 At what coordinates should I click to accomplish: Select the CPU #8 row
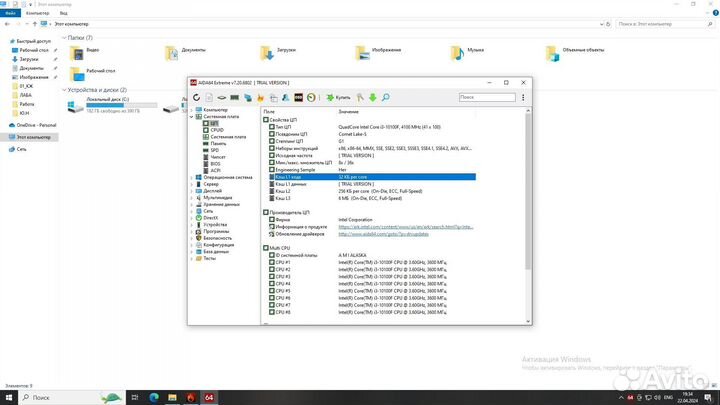(372, 312)
